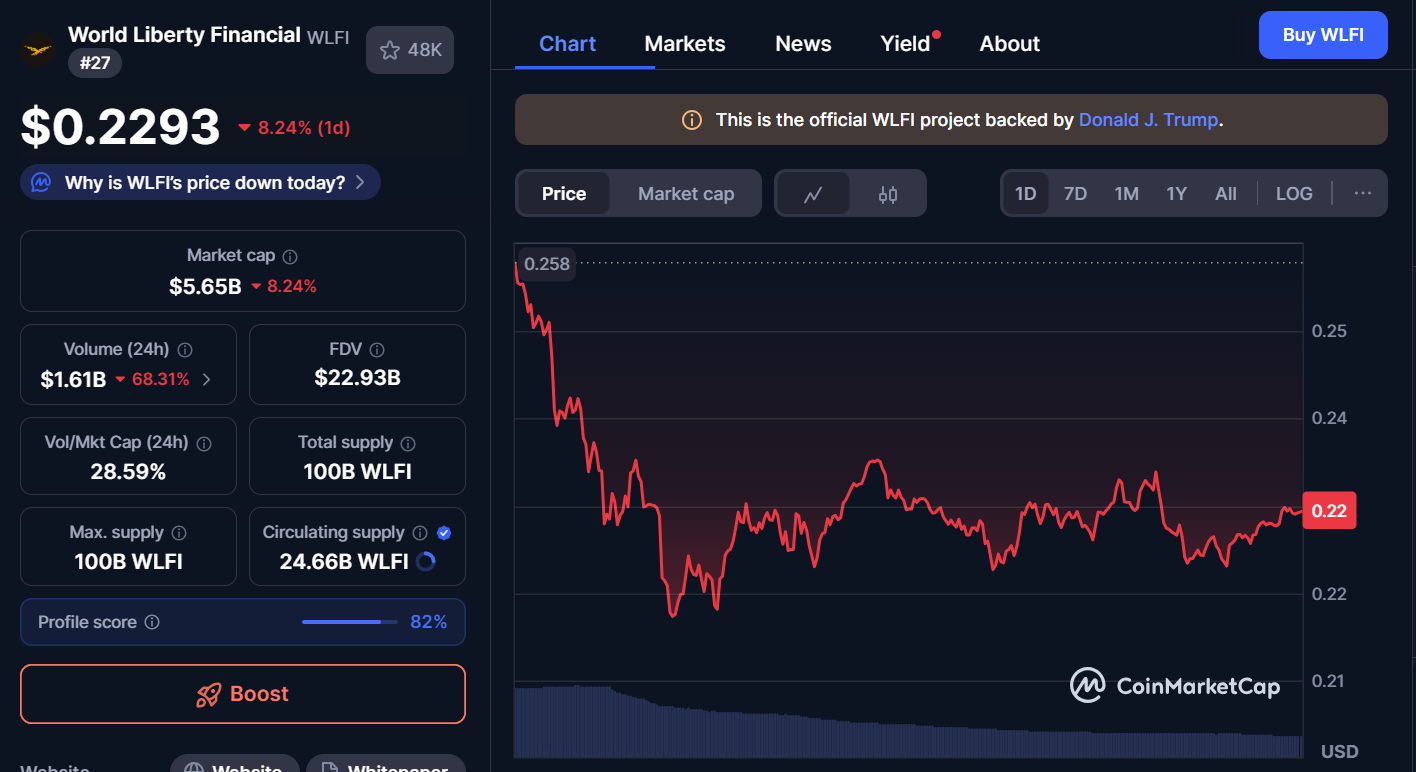
Task: Click the Max. supply info icon
Action: tap(179, 533)
